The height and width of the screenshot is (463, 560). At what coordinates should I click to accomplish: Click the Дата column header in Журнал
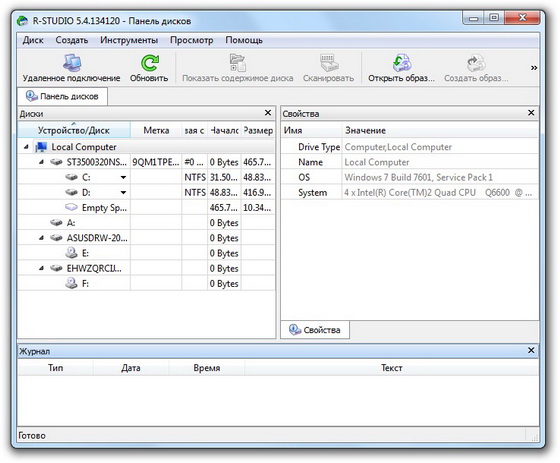[x=131, y=368]
